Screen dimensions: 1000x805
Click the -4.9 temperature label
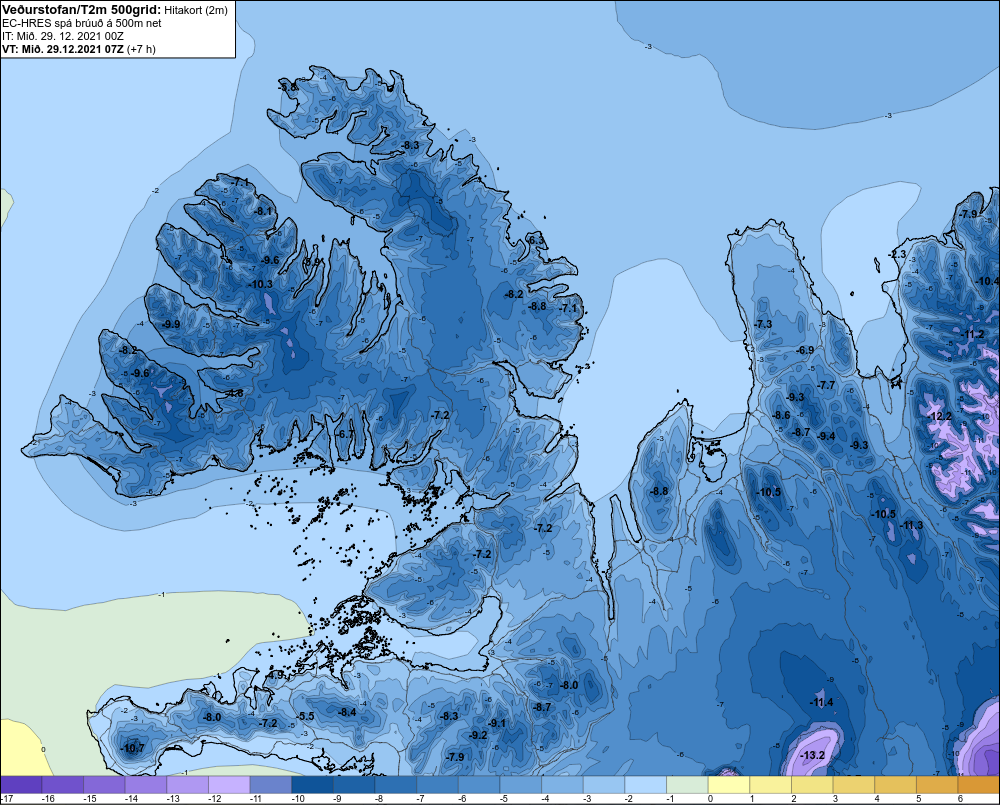pos(276,675)
